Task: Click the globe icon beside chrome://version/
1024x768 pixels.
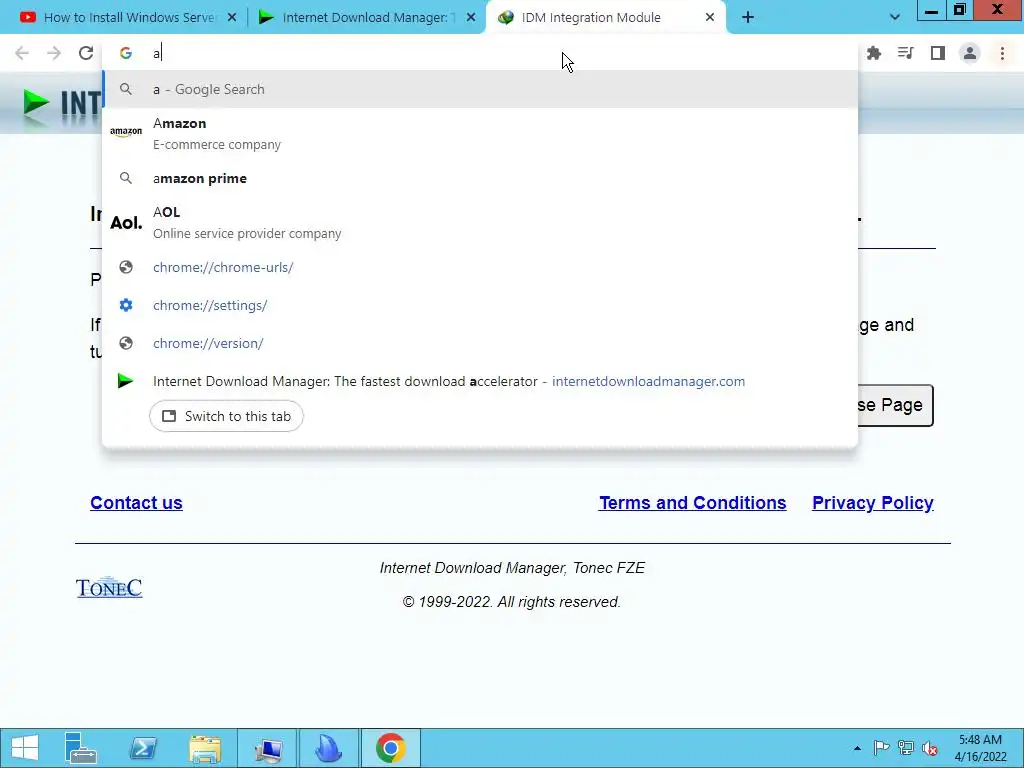Action: 126,343
